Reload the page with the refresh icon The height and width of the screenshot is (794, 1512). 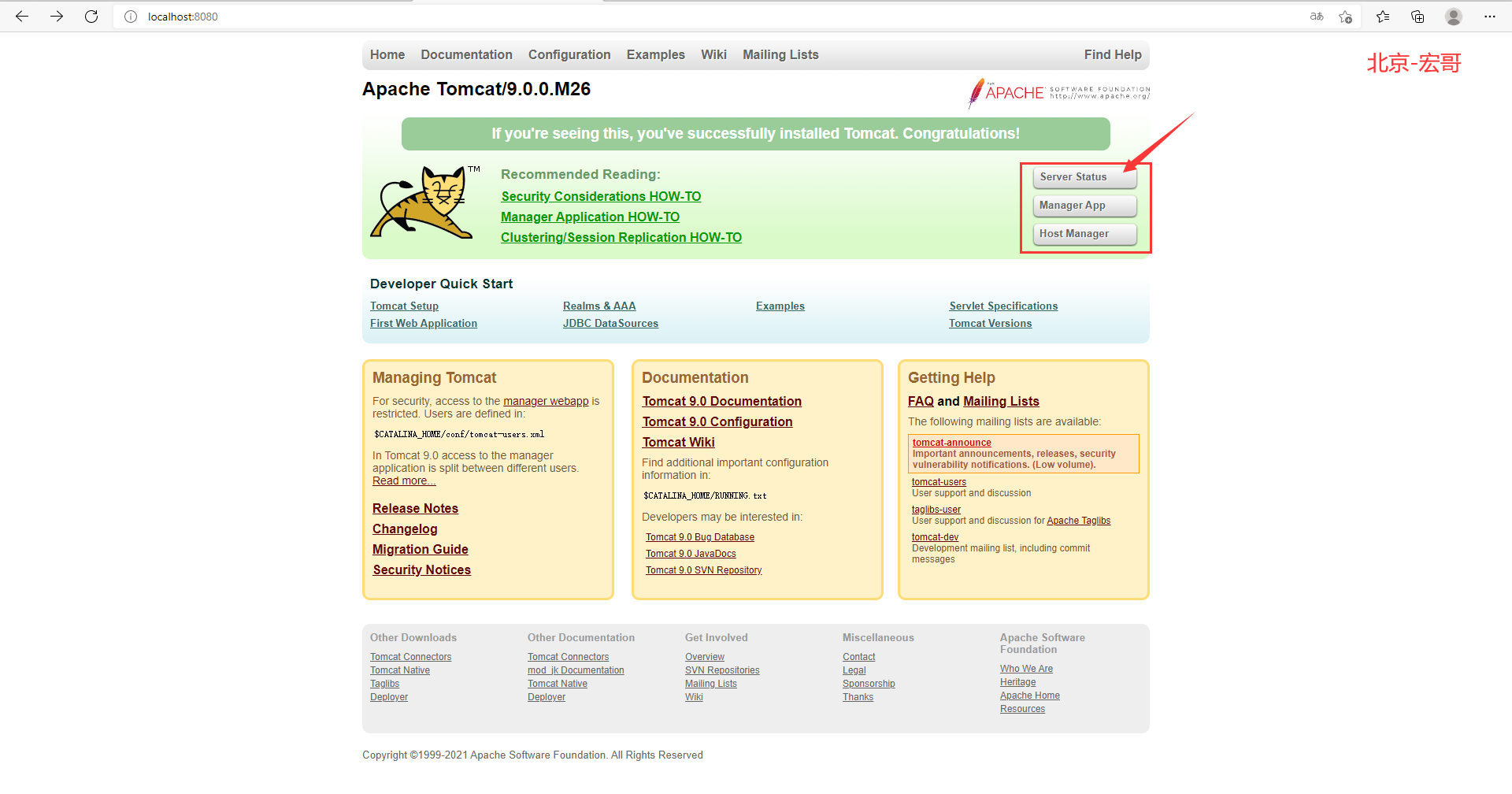click(x=91, y=17)
